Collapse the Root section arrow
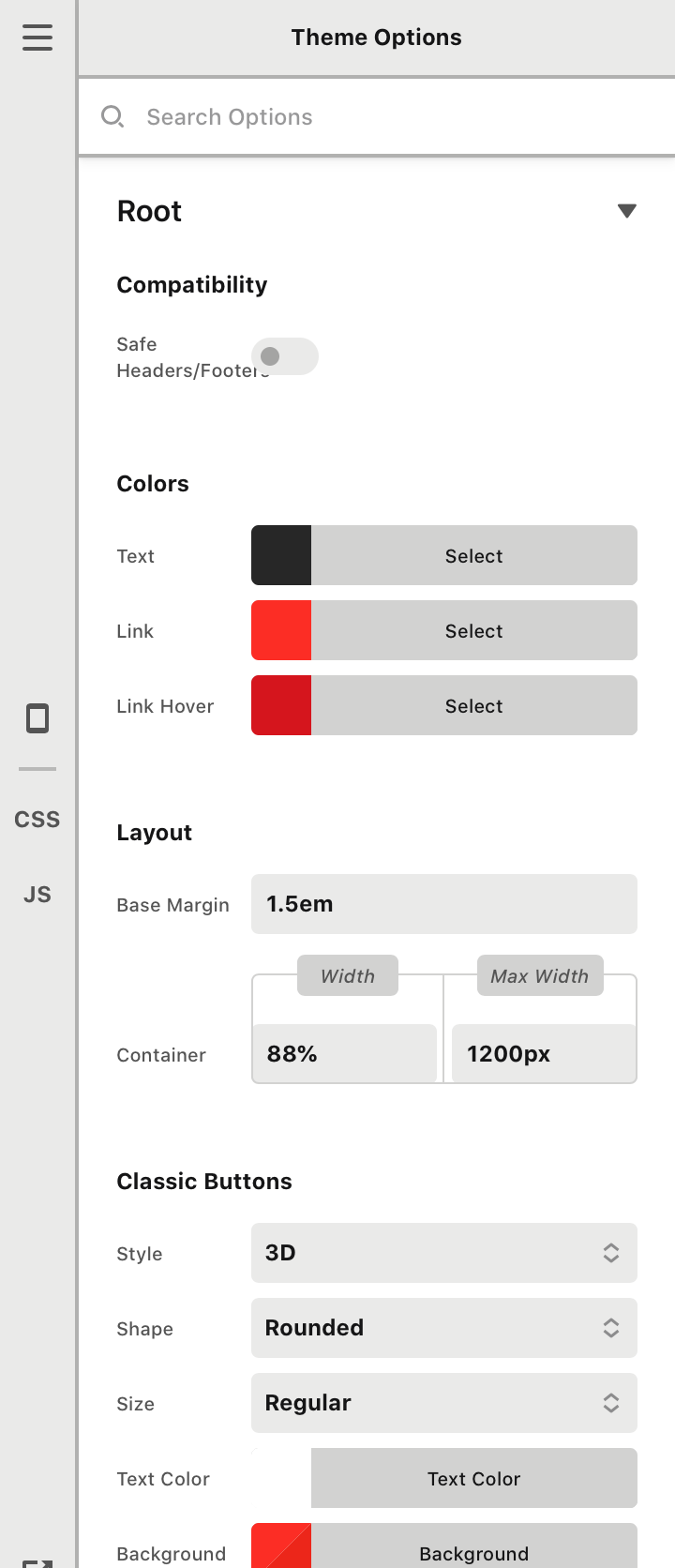The height and width of the screenshot is (1568, 675). (627, 211)
